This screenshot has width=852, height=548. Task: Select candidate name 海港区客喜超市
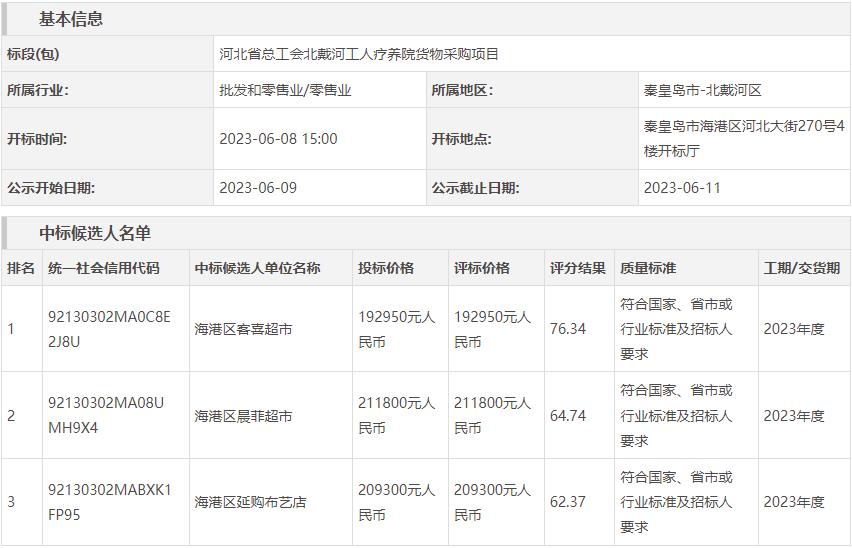(x=243, y=329)
